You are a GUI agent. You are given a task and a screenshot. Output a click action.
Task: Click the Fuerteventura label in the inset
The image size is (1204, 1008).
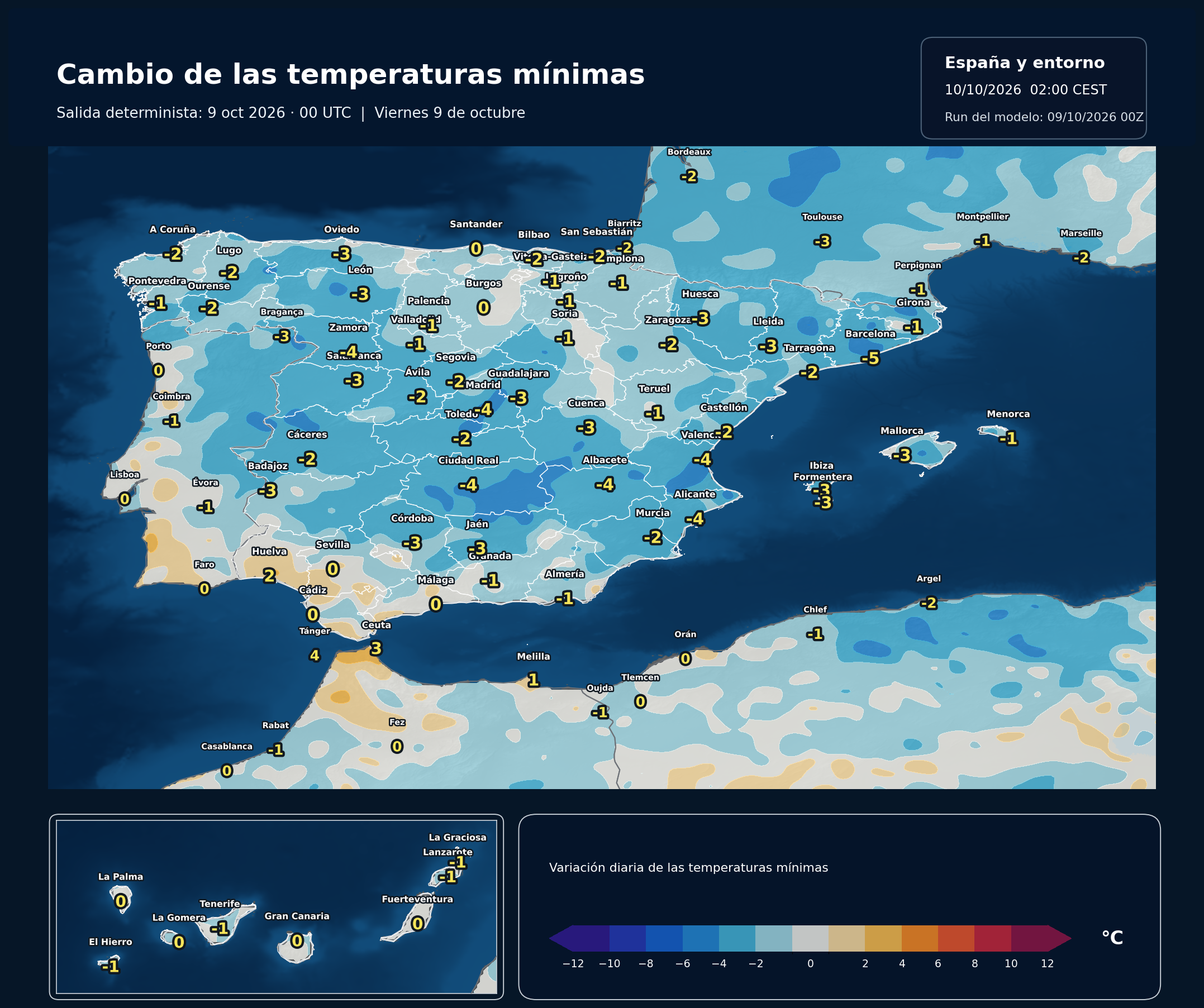tap(417, 899)
